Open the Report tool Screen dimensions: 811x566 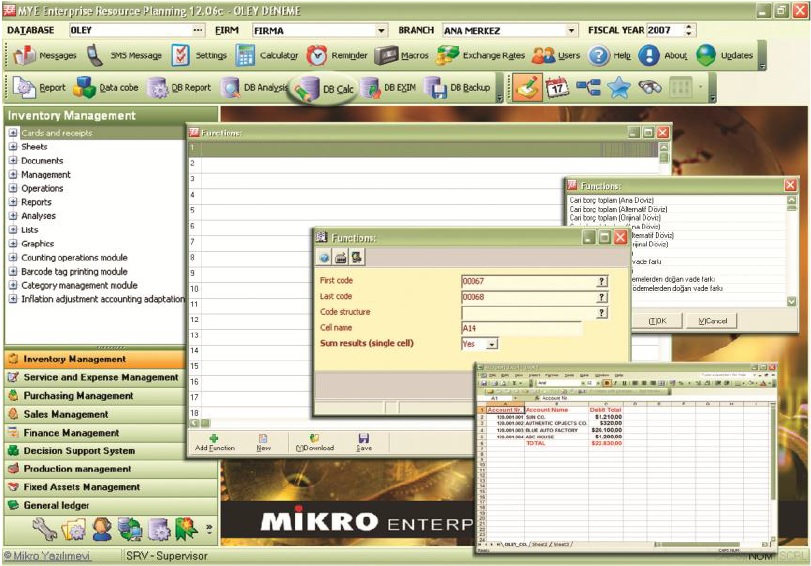(39, 87)
